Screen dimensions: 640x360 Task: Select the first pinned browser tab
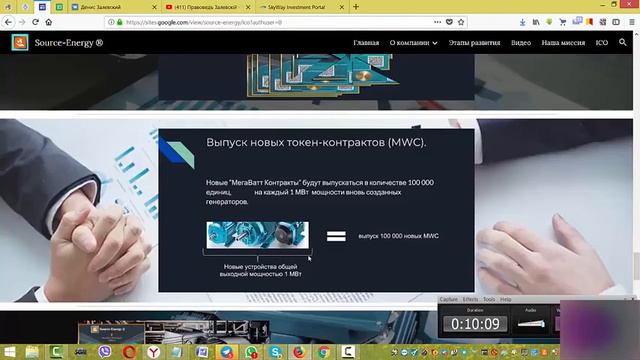pyautogui.click(x=8, y=7)
